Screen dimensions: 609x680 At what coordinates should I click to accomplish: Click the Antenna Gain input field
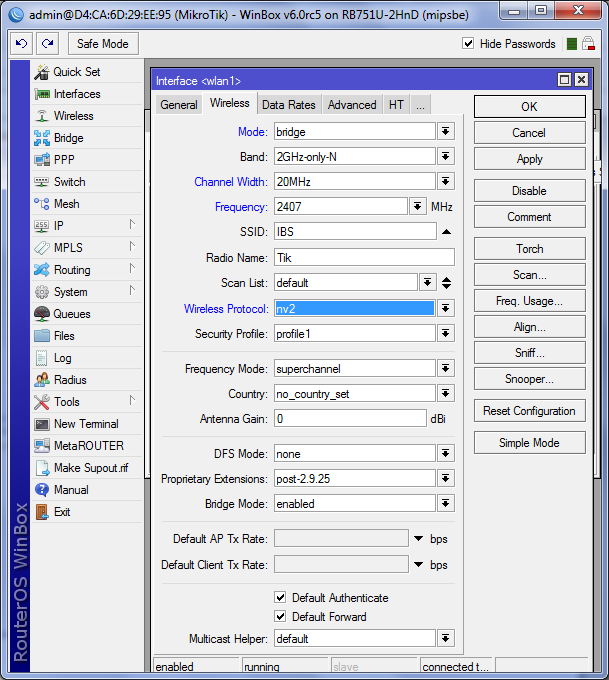350,419
